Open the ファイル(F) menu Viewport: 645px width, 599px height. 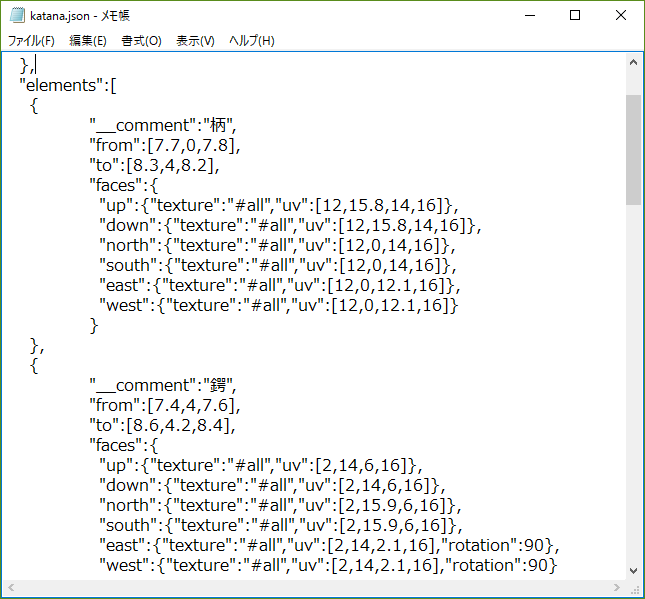(x=31, y=41)
